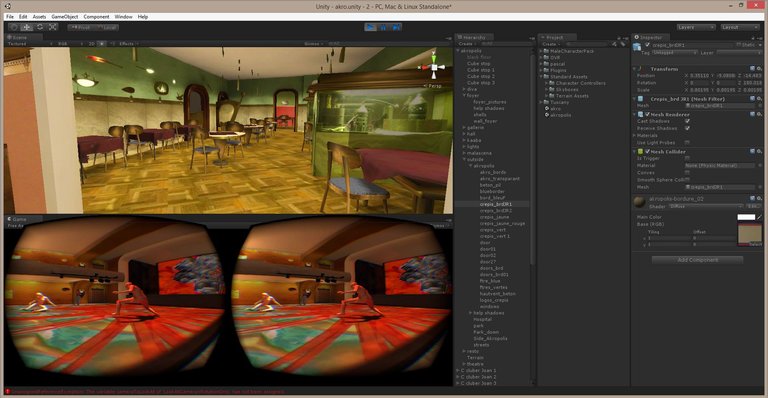The width and height of the screenshot is (768, 398).
Task: Toggle the Mesh Collider enabled checkbox
Action: point(647,152)
